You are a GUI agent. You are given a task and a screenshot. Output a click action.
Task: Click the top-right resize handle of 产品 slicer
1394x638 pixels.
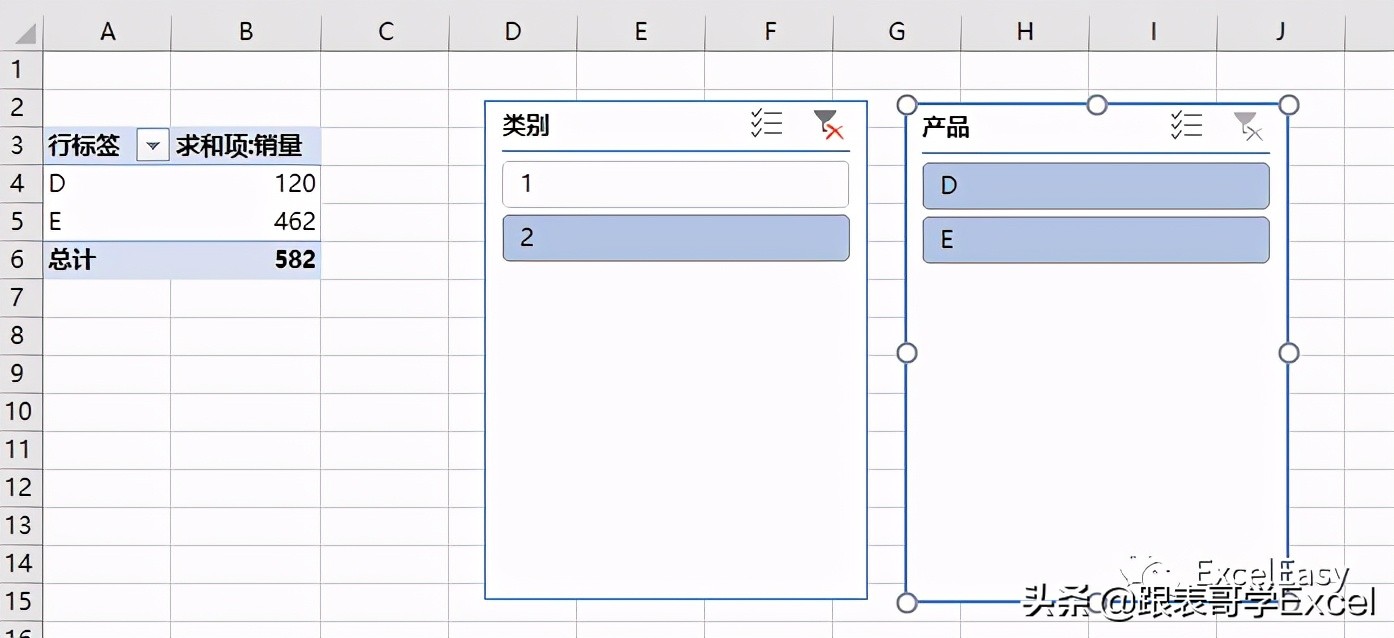coord(1289,105)
